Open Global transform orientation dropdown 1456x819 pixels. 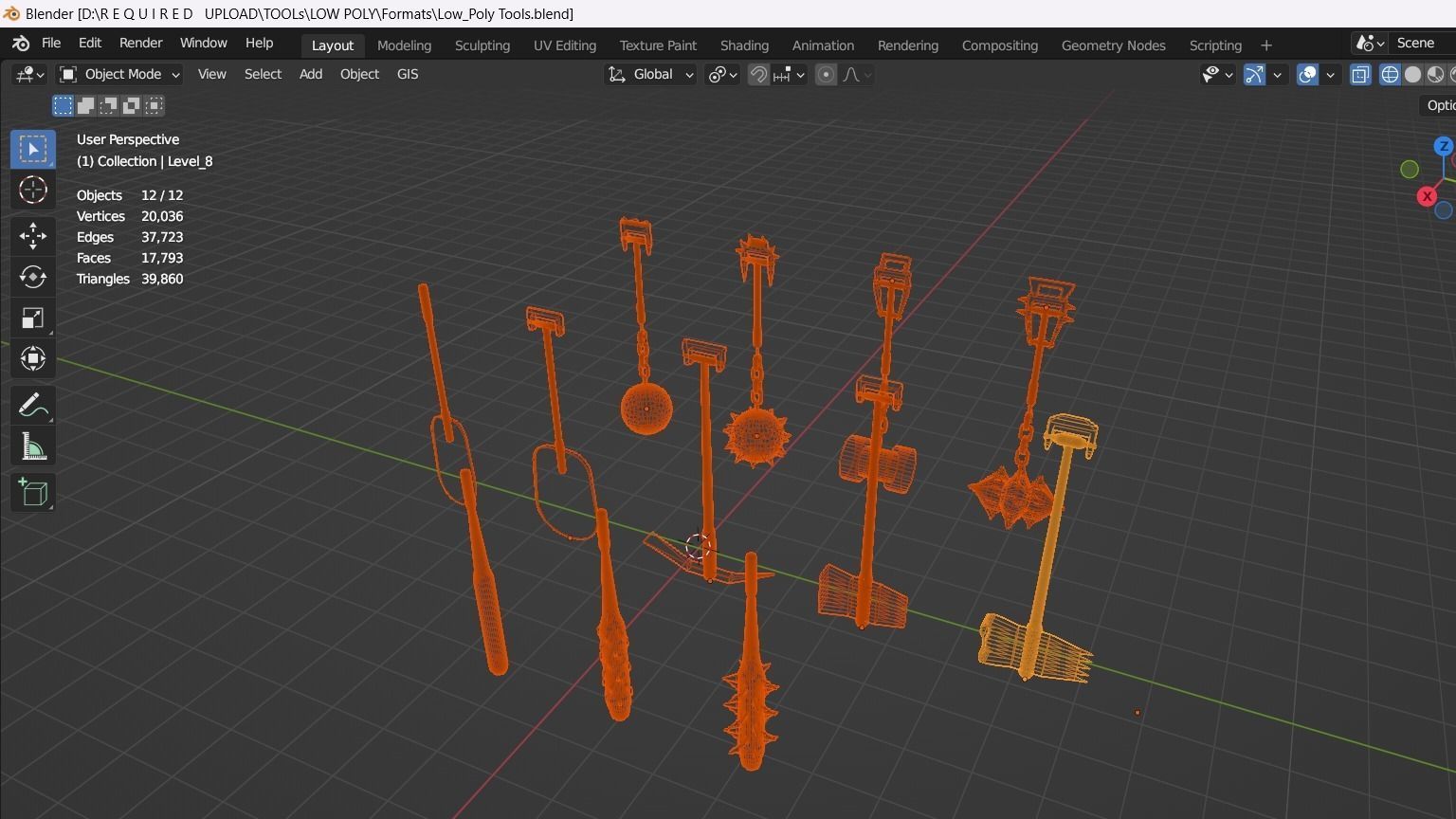[651, 75]
